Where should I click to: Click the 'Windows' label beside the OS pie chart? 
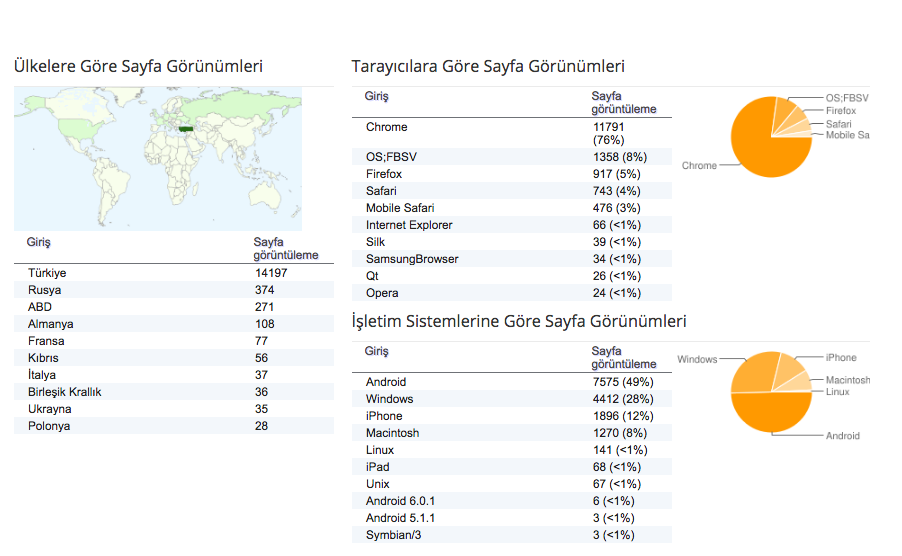coord(697,359)
